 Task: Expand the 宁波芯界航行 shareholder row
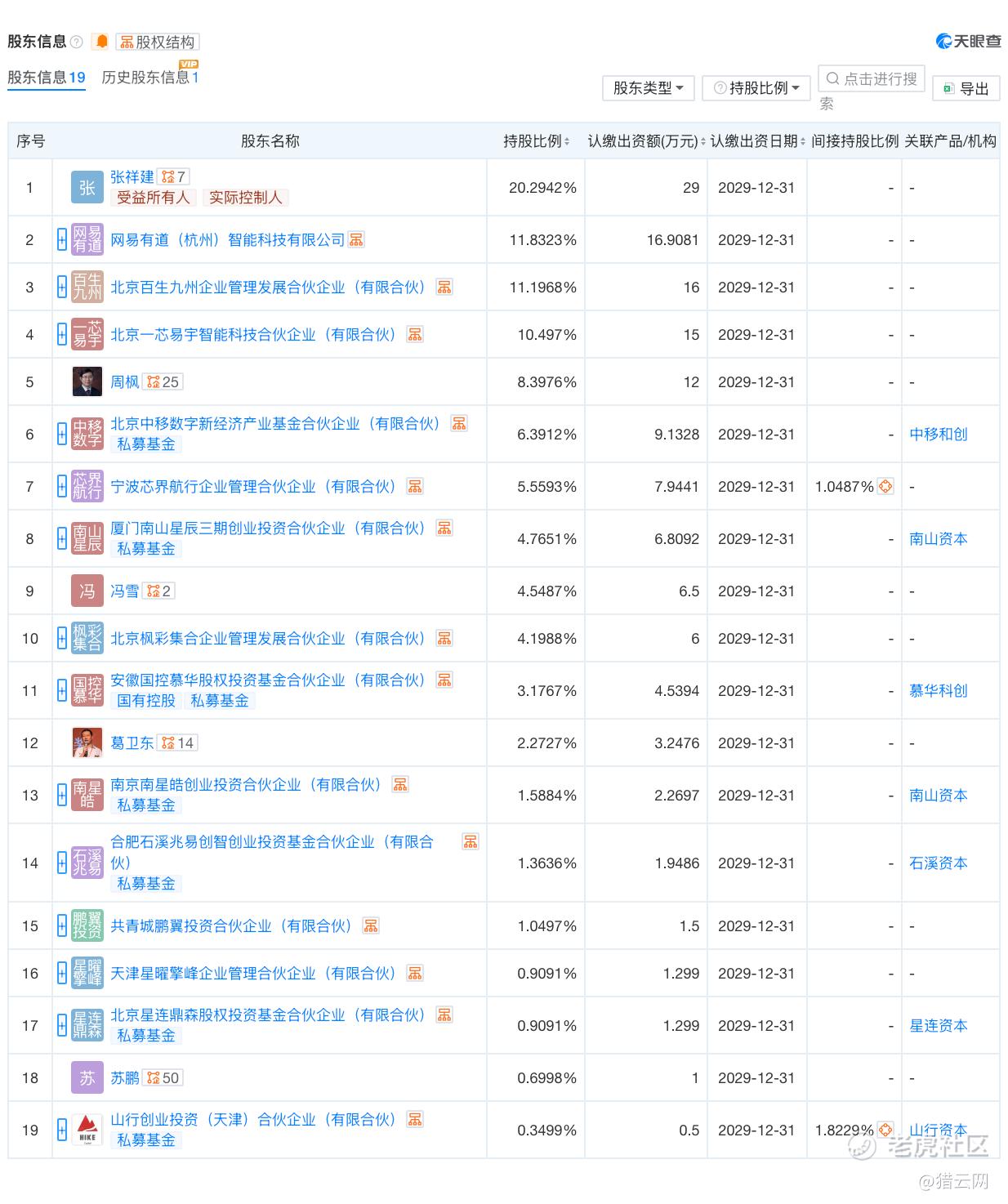(62, 487)
